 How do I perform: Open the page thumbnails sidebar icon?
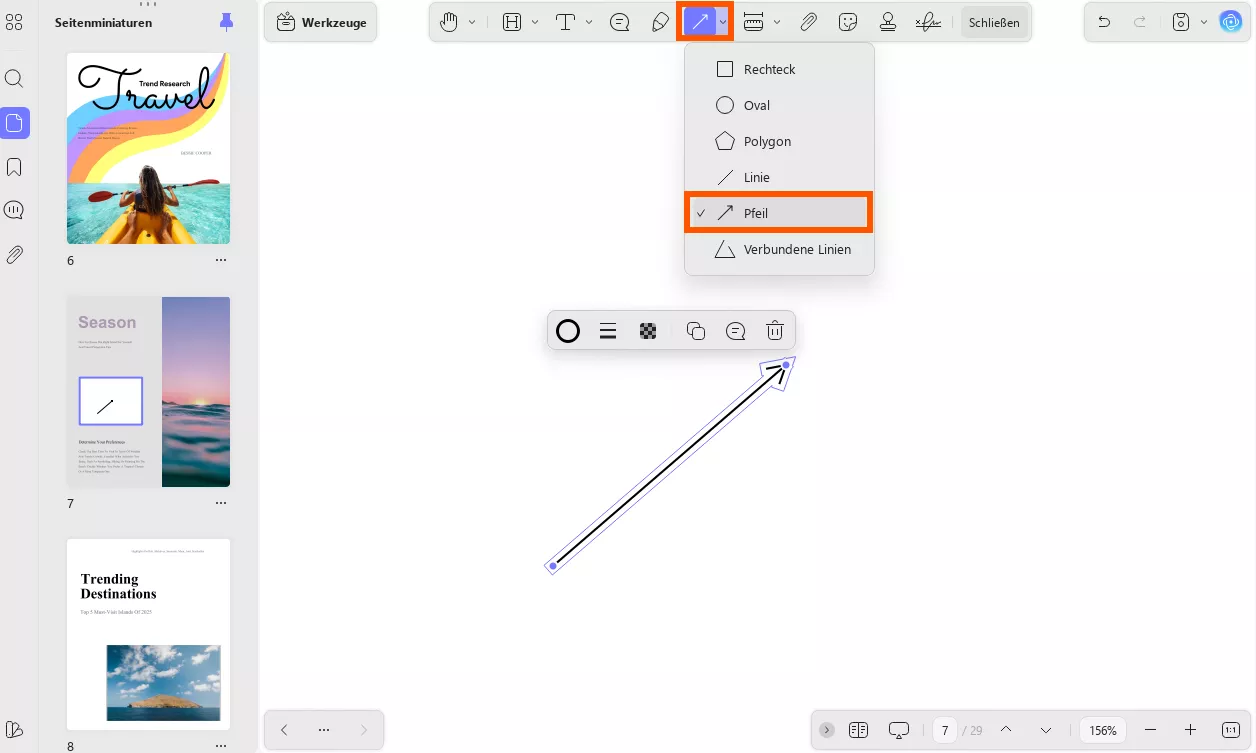tap(14, 123)
